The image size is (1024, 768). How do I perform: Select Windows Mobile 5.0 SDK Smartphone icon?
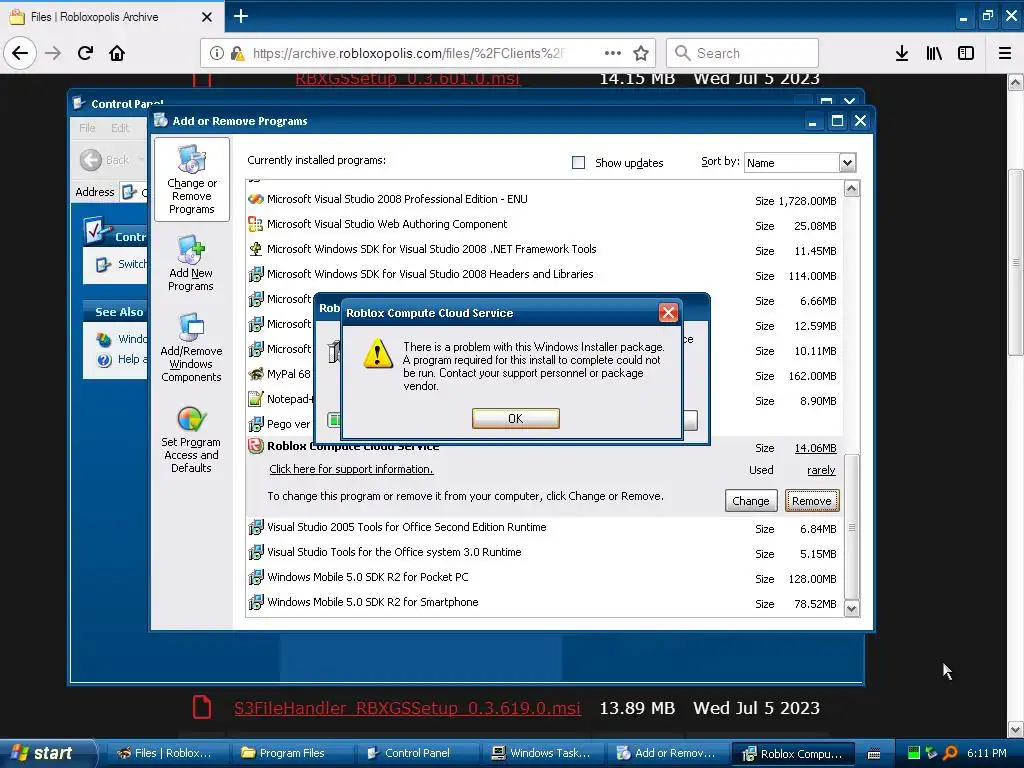[x=255, y=602]
